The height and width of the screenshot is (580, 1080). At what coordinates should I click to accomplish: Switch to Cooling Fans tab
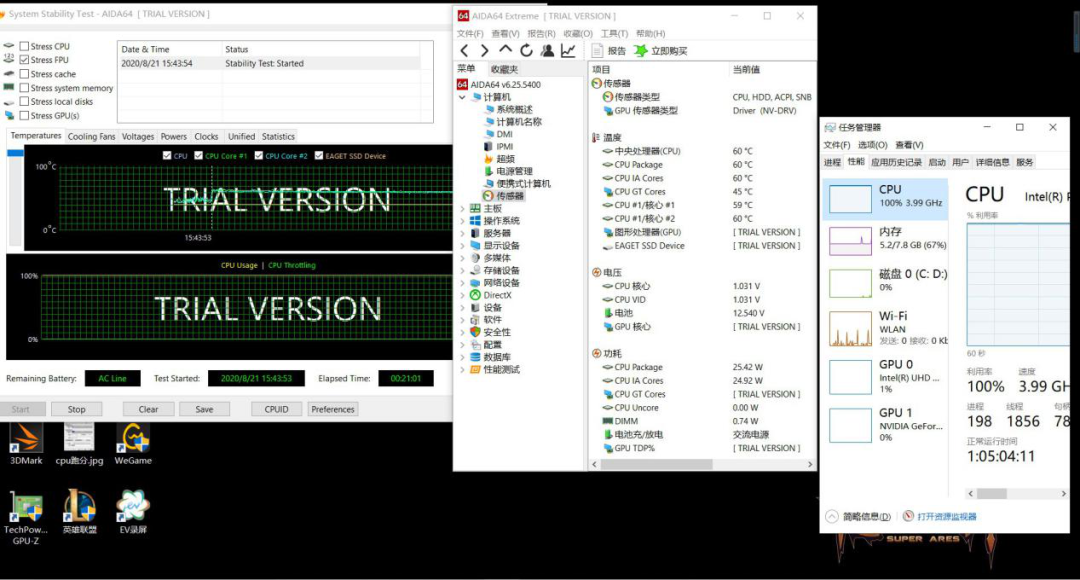click(92, 136)
